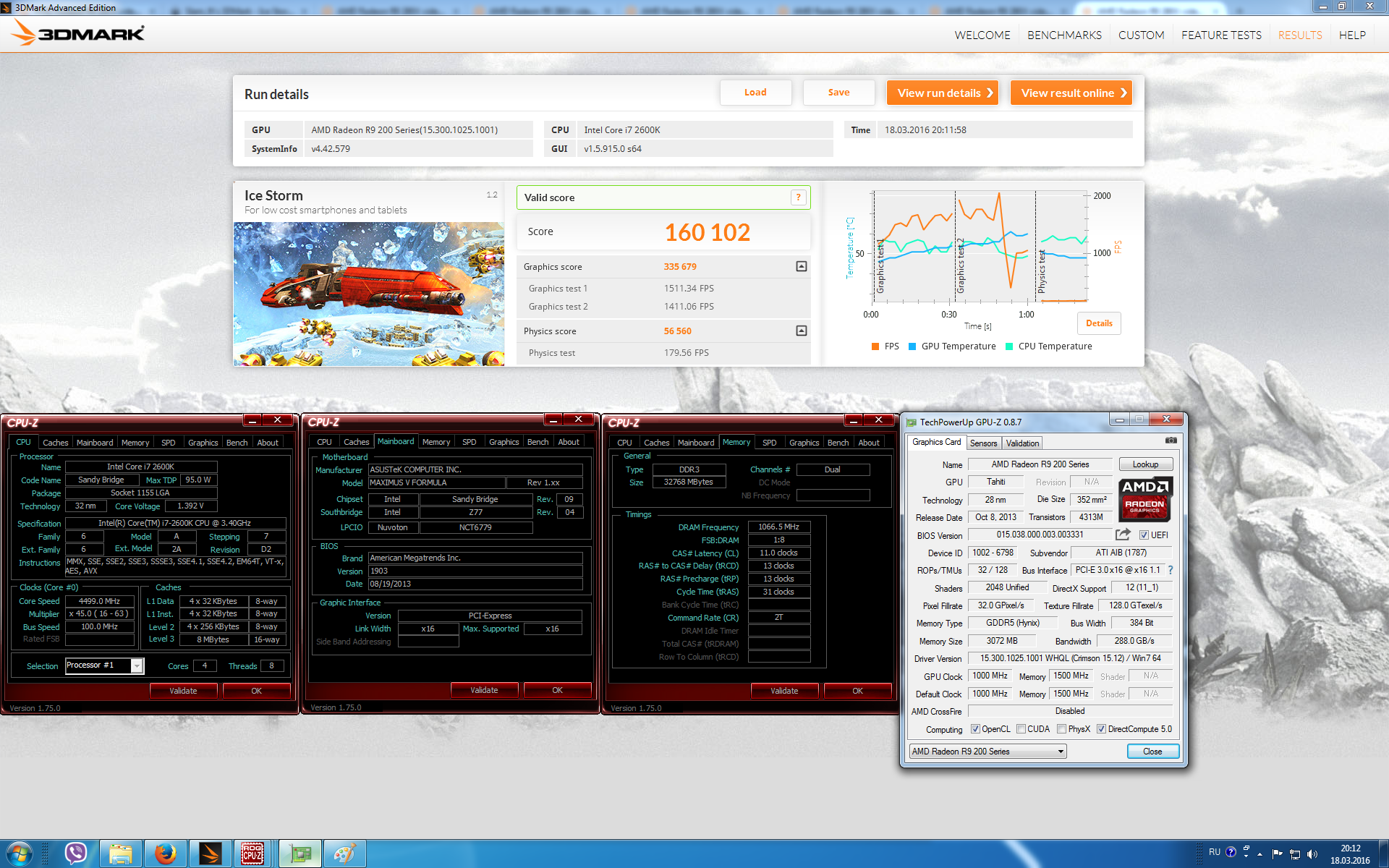Image resolution: width=1389 pixels, height=868 pixels.
Task: Open About tab in second CPU-Z window
Action: tap(568, 442)
